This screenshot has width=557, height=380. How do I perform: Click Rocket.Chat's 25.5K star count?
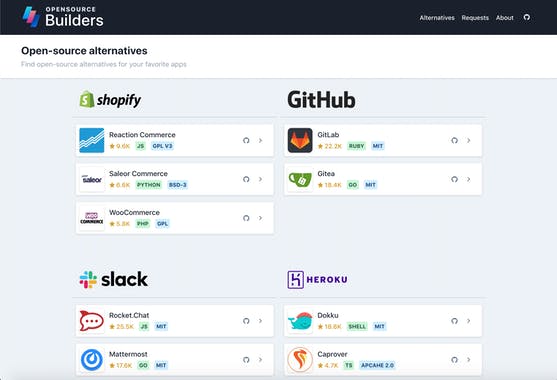point(121,326)
